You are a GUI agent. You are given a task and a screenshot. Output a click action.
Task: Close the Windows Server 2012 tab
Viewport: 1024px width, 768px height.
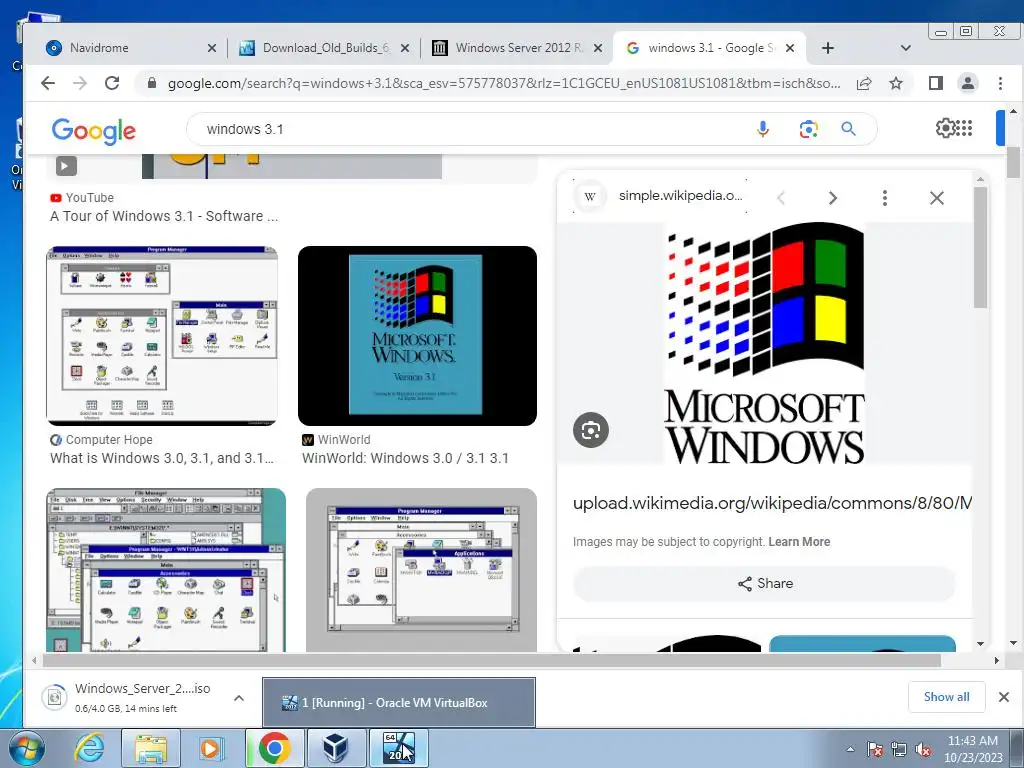pos(598,48)
